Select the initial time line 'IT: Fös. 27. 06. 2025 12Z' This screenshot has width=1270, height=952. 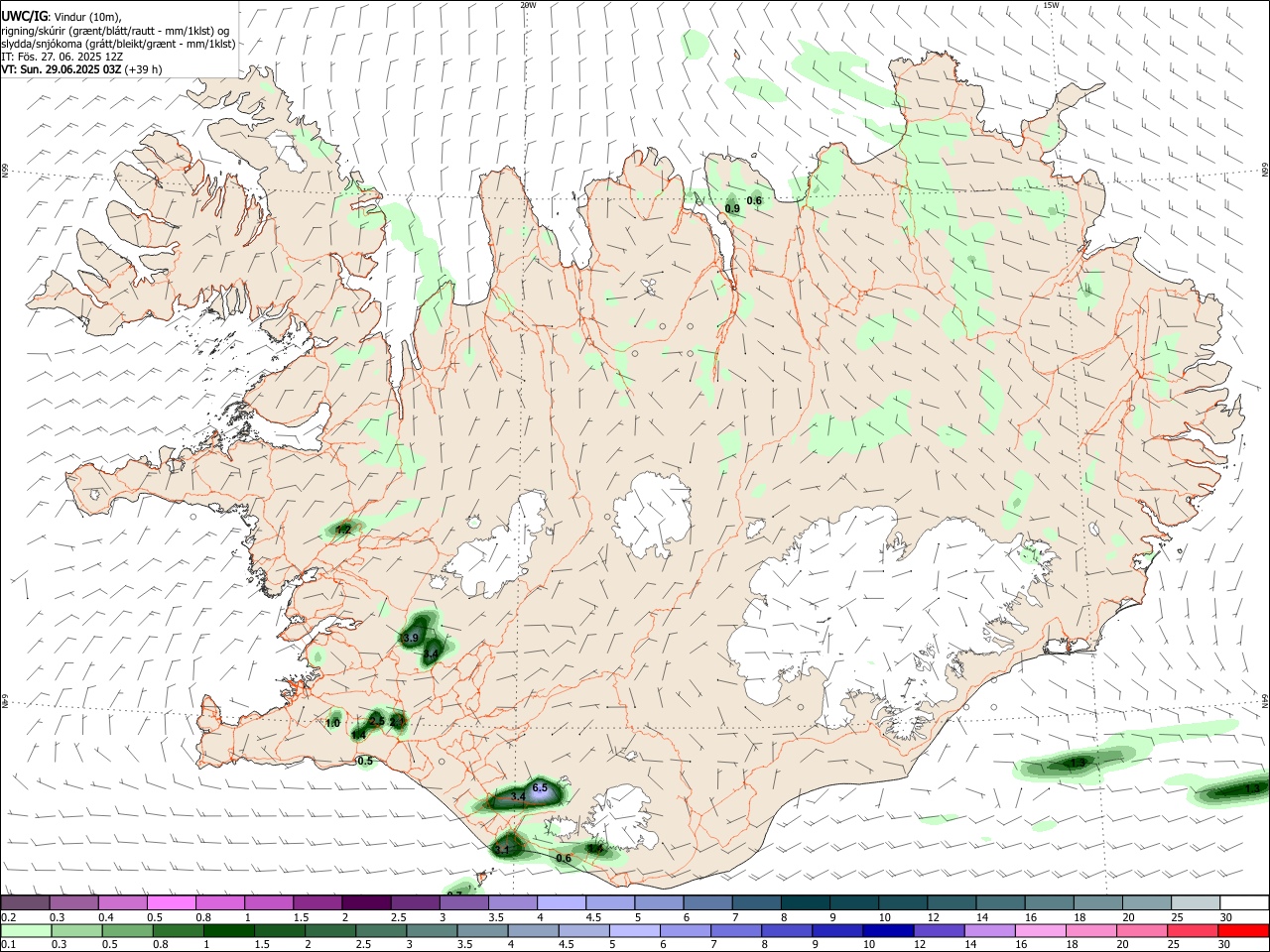coord(63,57)
